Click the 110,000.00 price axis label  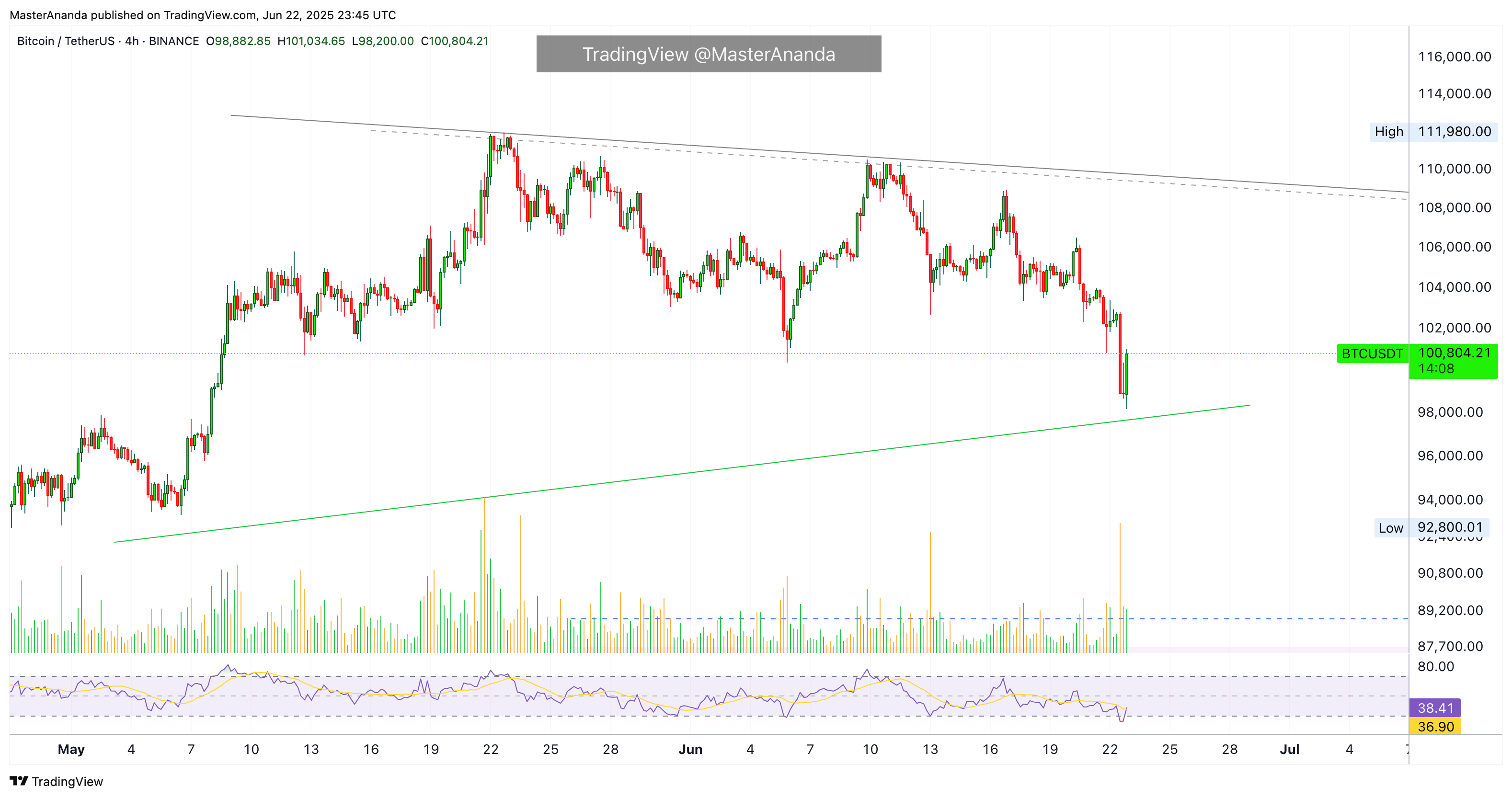click(x=1455, y=169)
